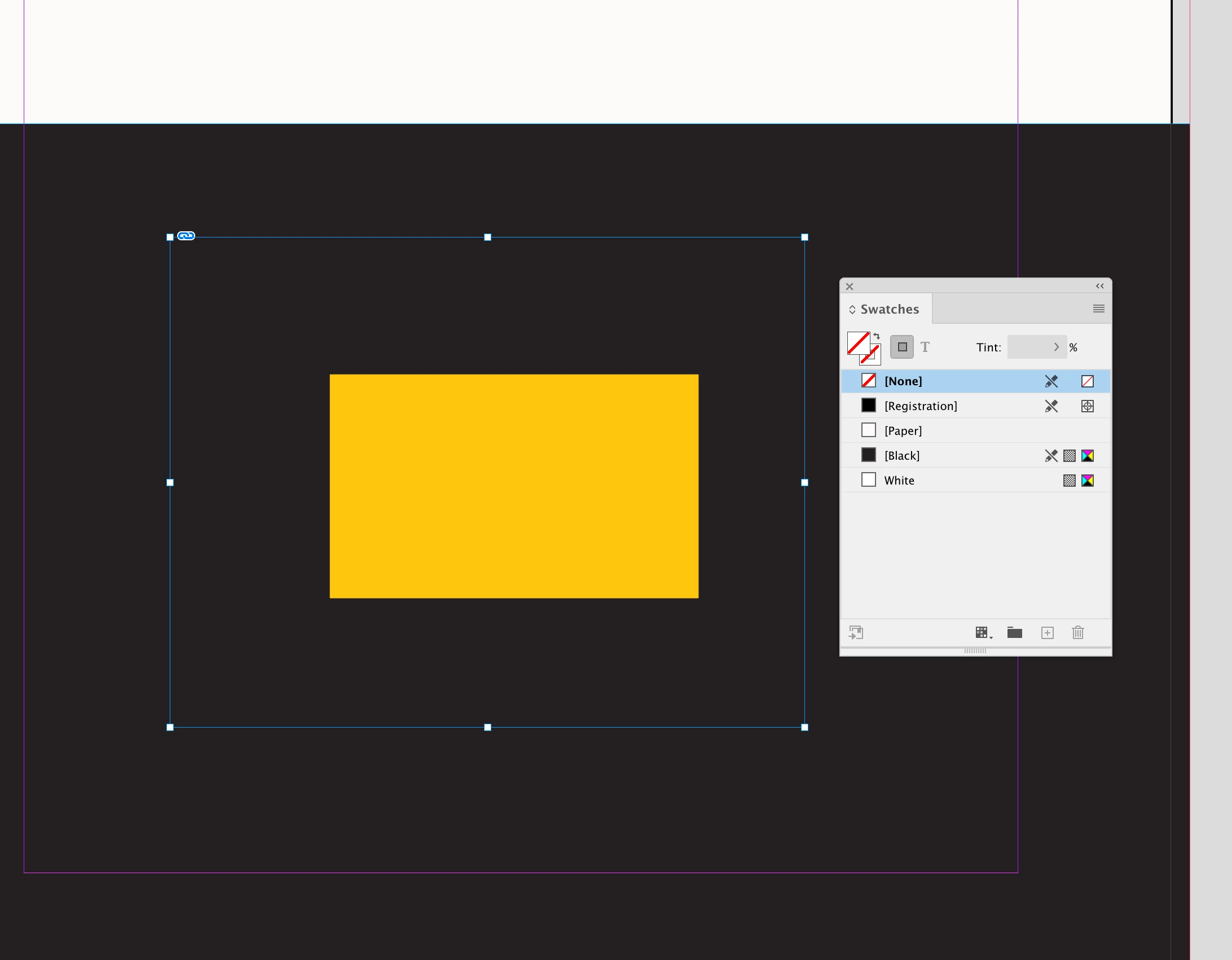Image resolution: width=1232 pixels, height=960 pixels.
Task: Click add swatch to CC library icon
Action: coord(856,633)
